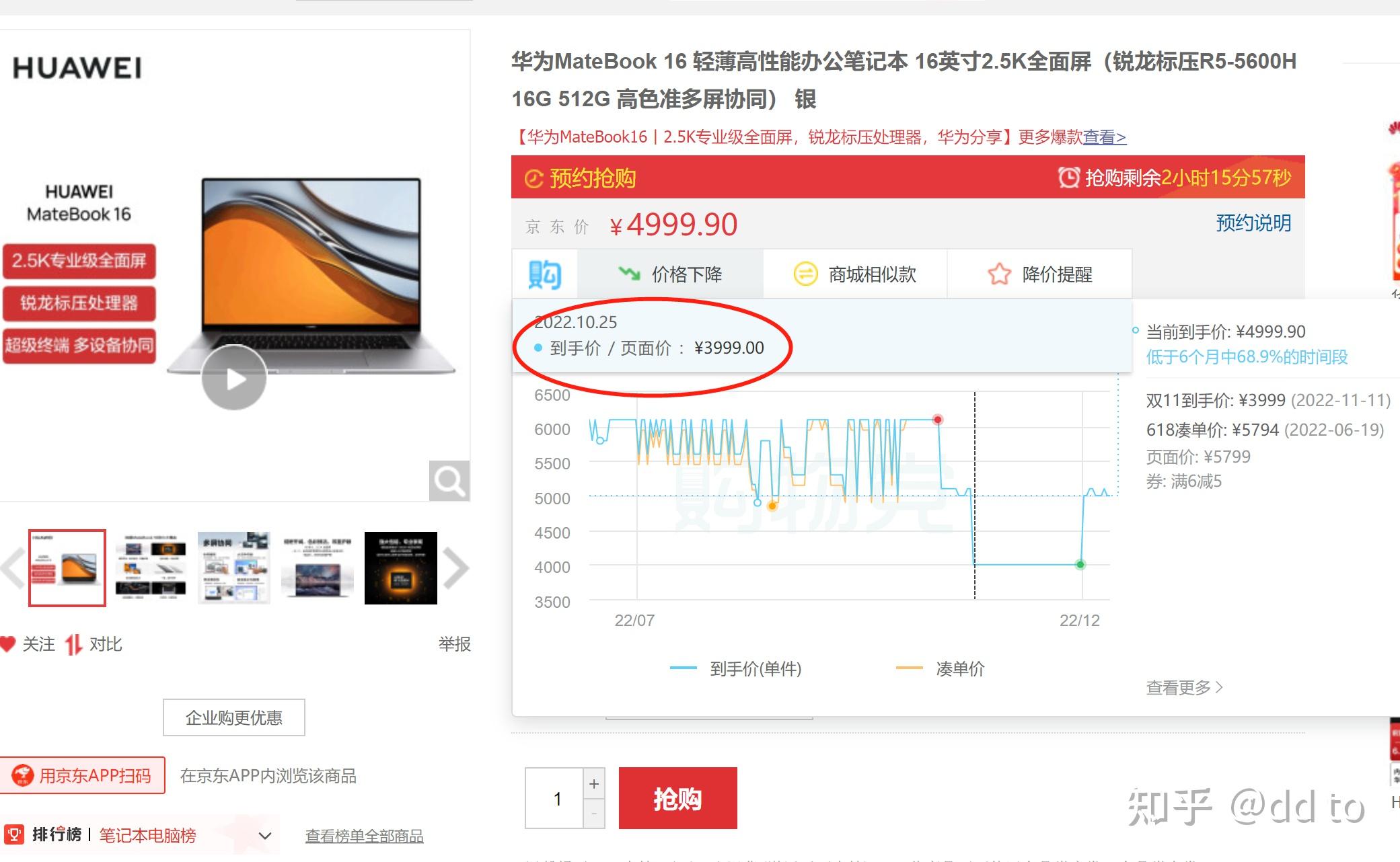Show previous thumbnails with left arrow

[13, 568]
